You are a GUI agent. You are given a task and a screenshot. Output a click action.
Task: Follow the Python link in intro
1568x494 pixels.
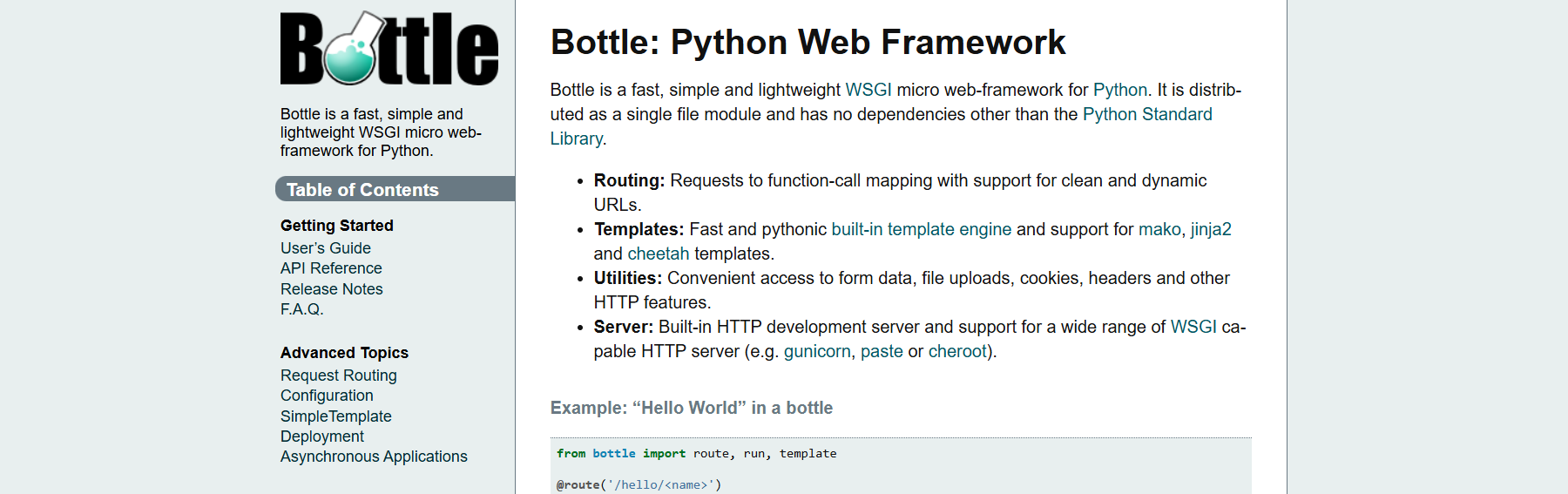[x=1119, y=90]
